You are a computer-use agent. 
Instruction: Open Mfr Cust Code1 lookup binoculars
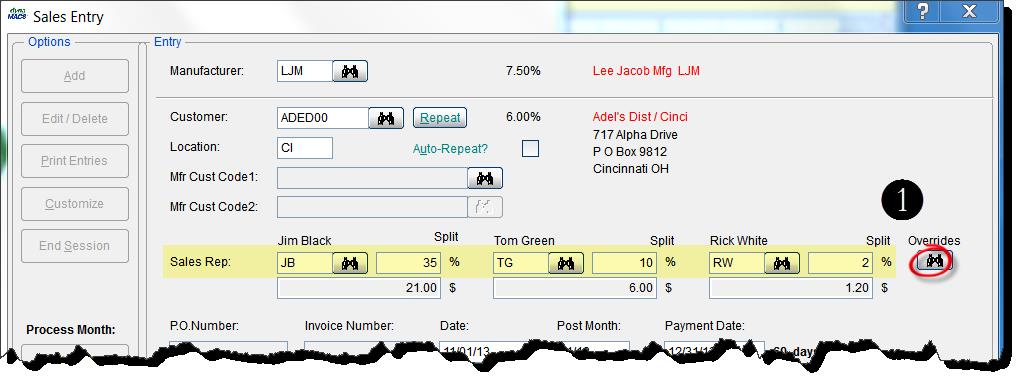485,178
